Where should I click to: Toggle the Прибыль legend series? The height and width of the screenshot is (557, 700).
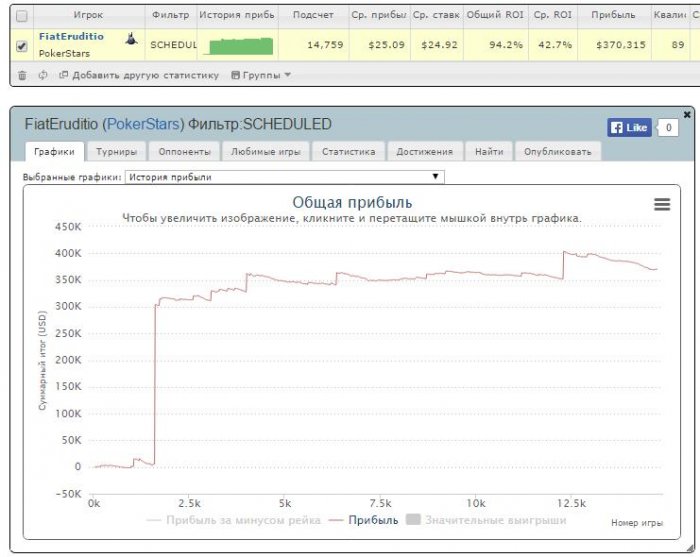363,520
